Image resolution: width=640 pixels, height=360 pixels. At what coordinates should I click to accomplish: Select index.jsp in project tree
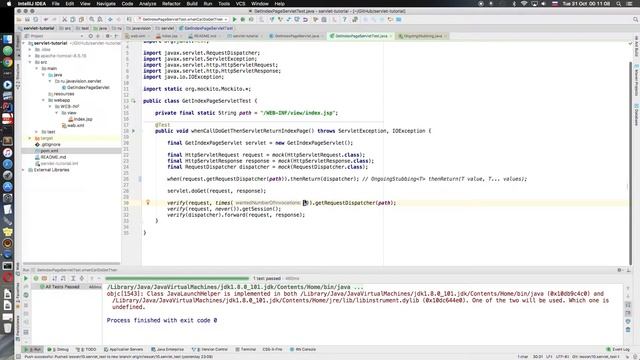coord(83,119)
